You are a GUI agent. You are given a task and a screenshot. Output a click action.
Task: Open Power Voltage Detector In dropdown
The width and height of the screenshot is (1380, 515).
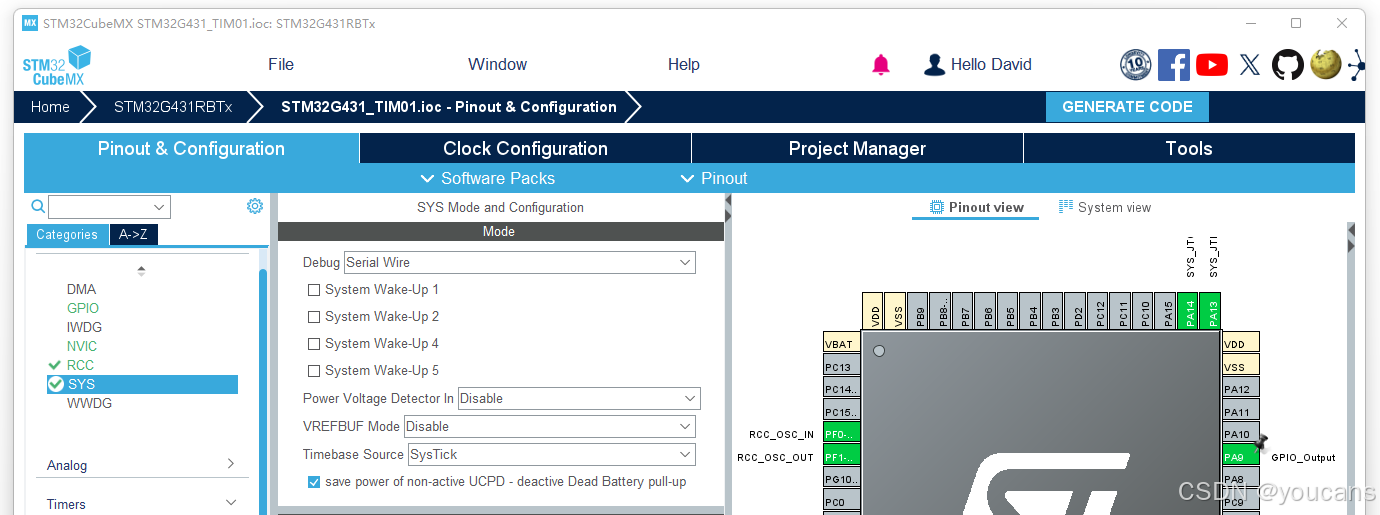pos(579,398)
